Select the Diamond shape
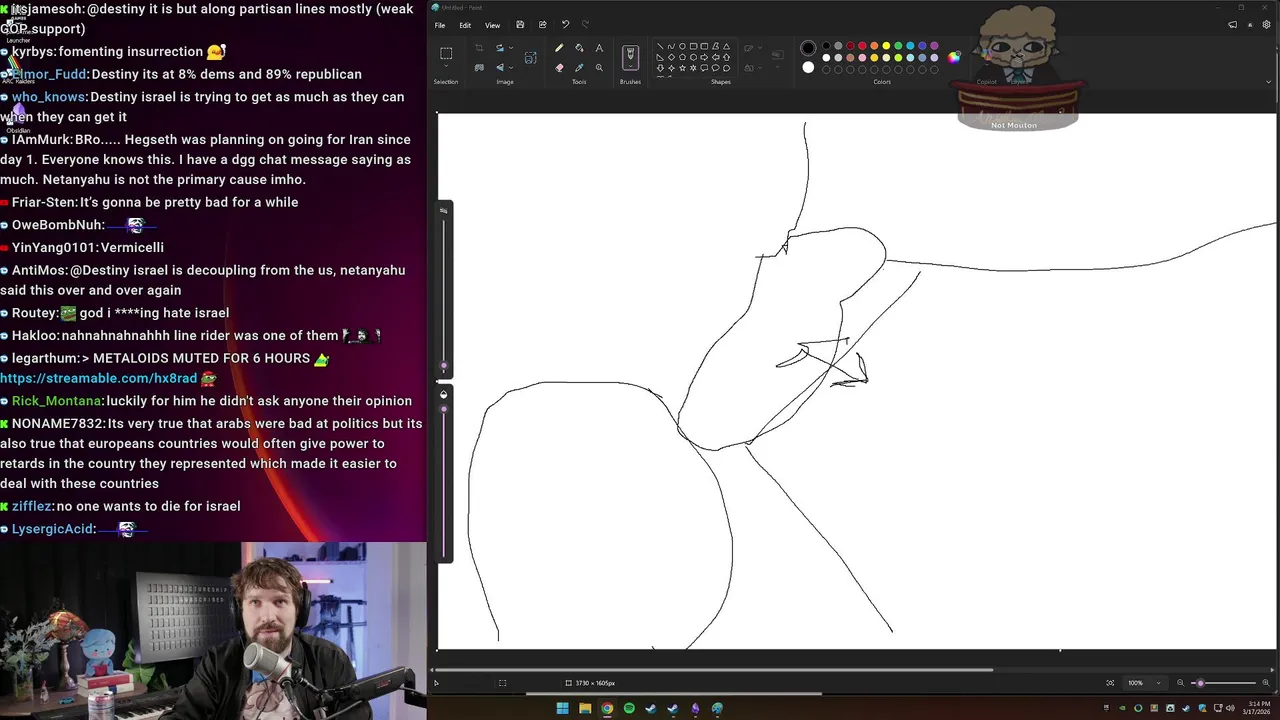This screenshot has height=720, width=1280. pos(671,57)
